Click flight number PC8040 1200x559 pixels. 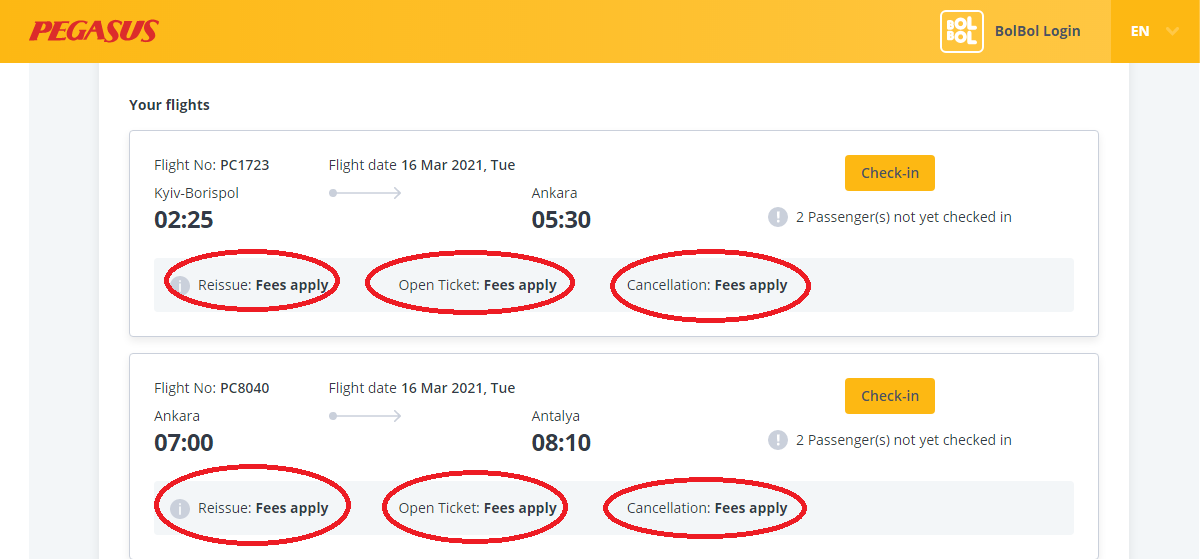click(x=244, y=388)
